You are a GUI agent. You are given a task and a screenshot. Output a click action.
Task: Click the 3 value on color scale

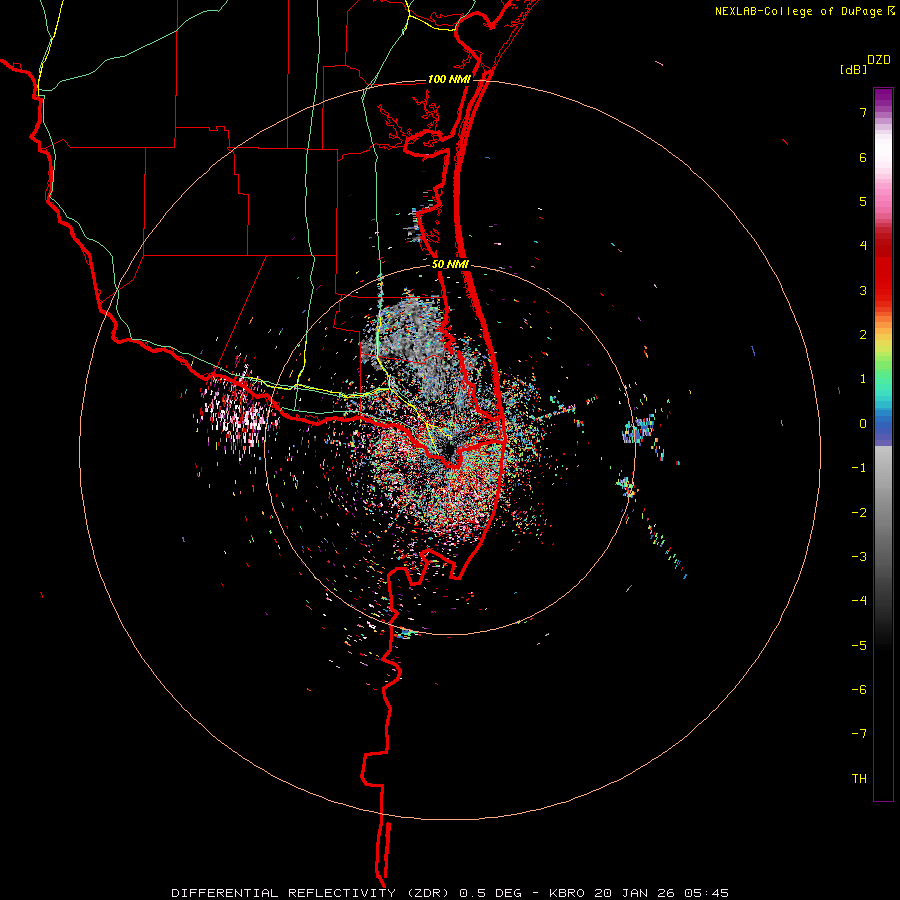click(x=863, y=290)
